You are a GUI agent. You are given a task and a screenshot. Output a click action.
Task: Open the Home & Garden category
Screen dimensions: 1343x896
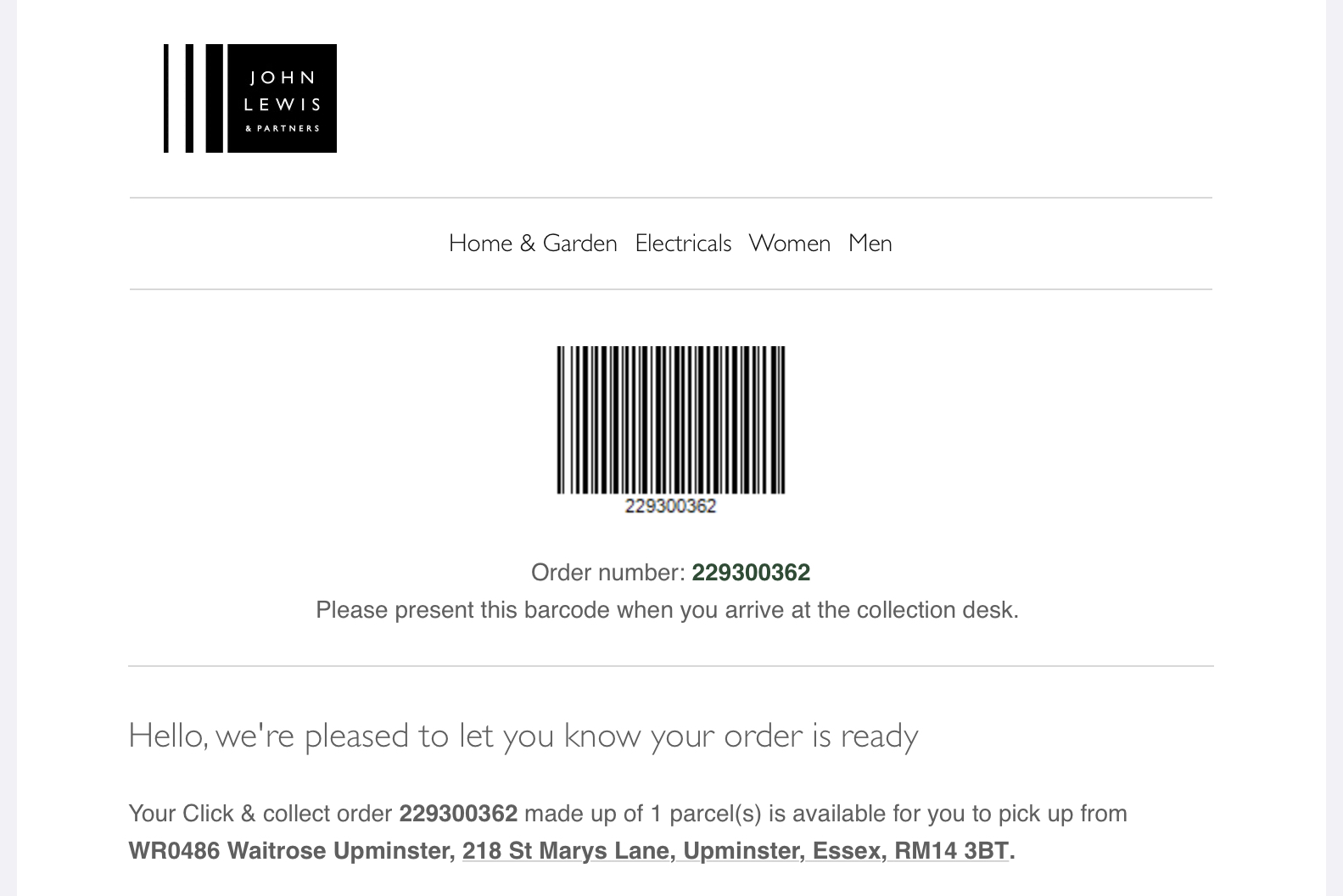[533, 244]
